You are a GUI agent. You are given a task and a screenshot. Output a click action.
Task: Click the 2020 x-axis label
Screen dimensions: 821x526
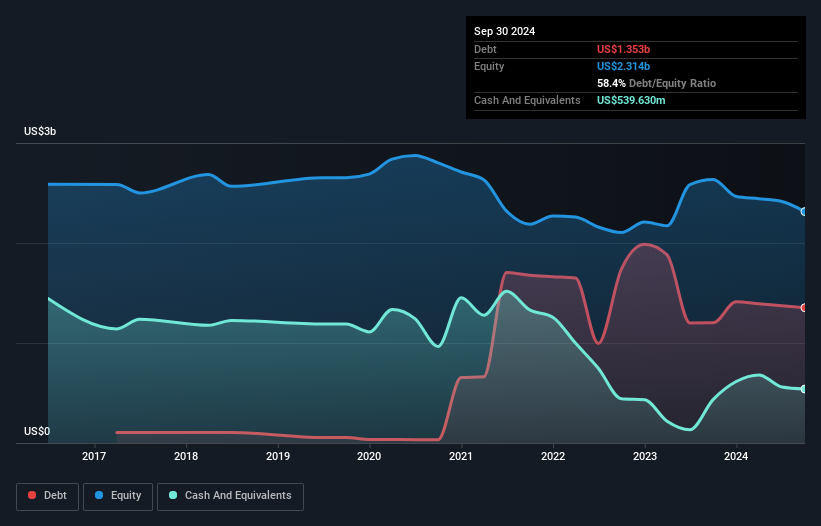point(369,456)
